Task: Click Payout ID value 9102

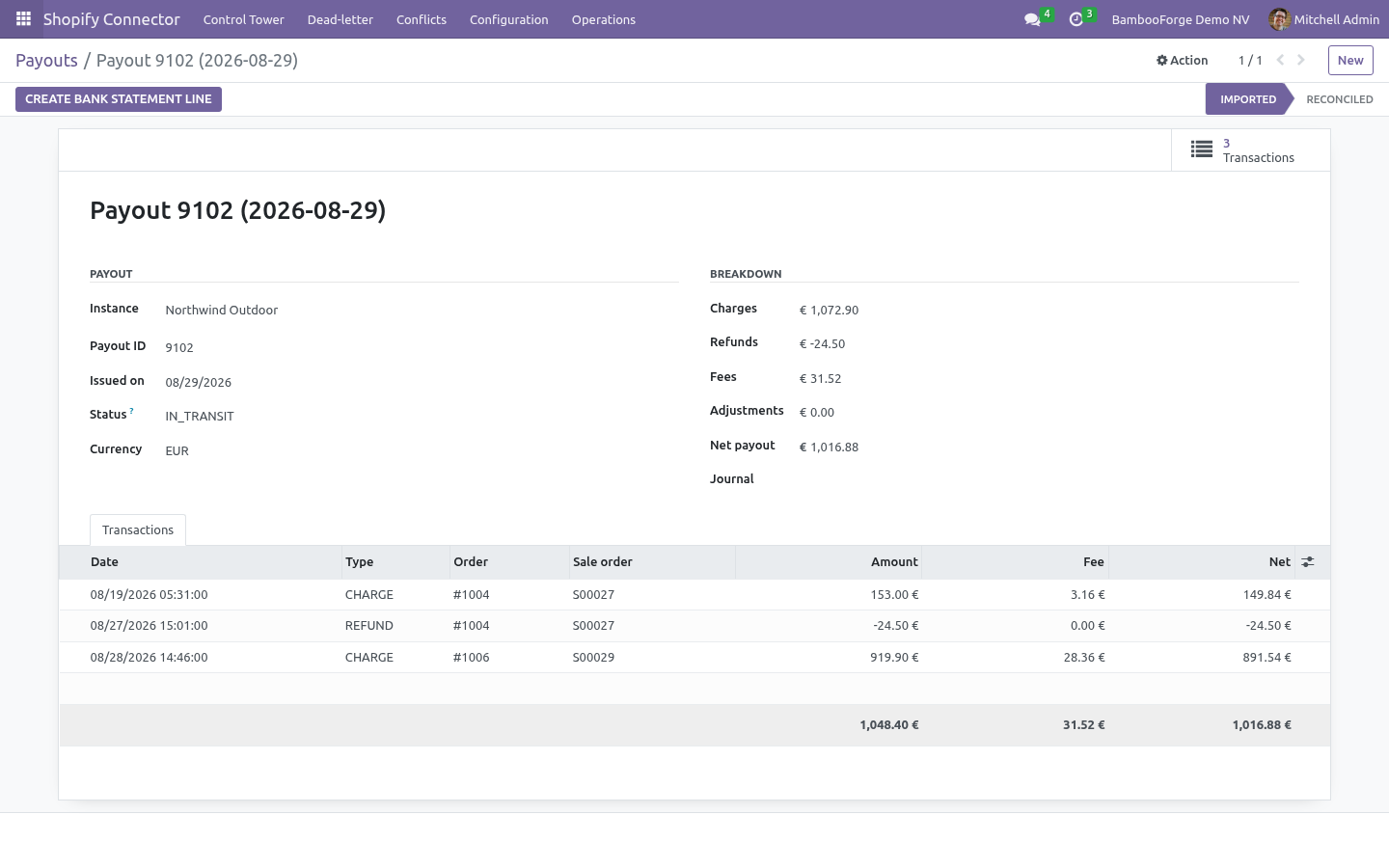Action: [x=179, y=348]
